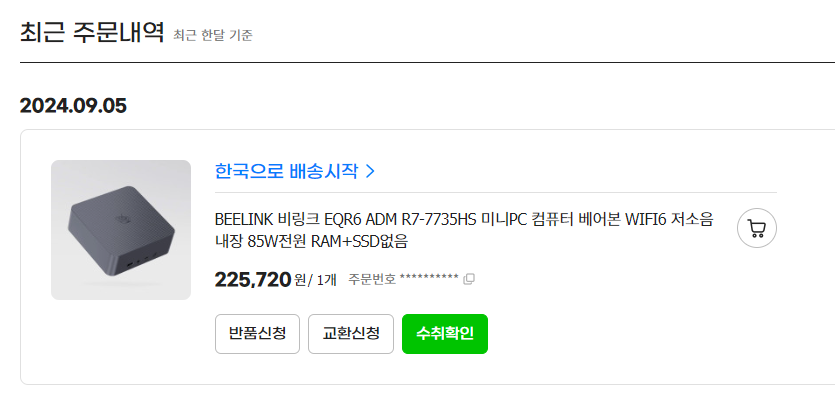The width and height of the screenshot is (835, 411).
Task: Open the mini PC product thumbnail
Action: (x=121, y=230)
